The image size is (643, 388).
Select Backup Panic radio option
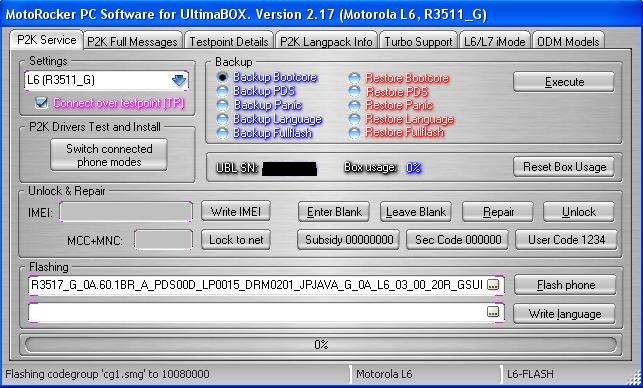222,105
